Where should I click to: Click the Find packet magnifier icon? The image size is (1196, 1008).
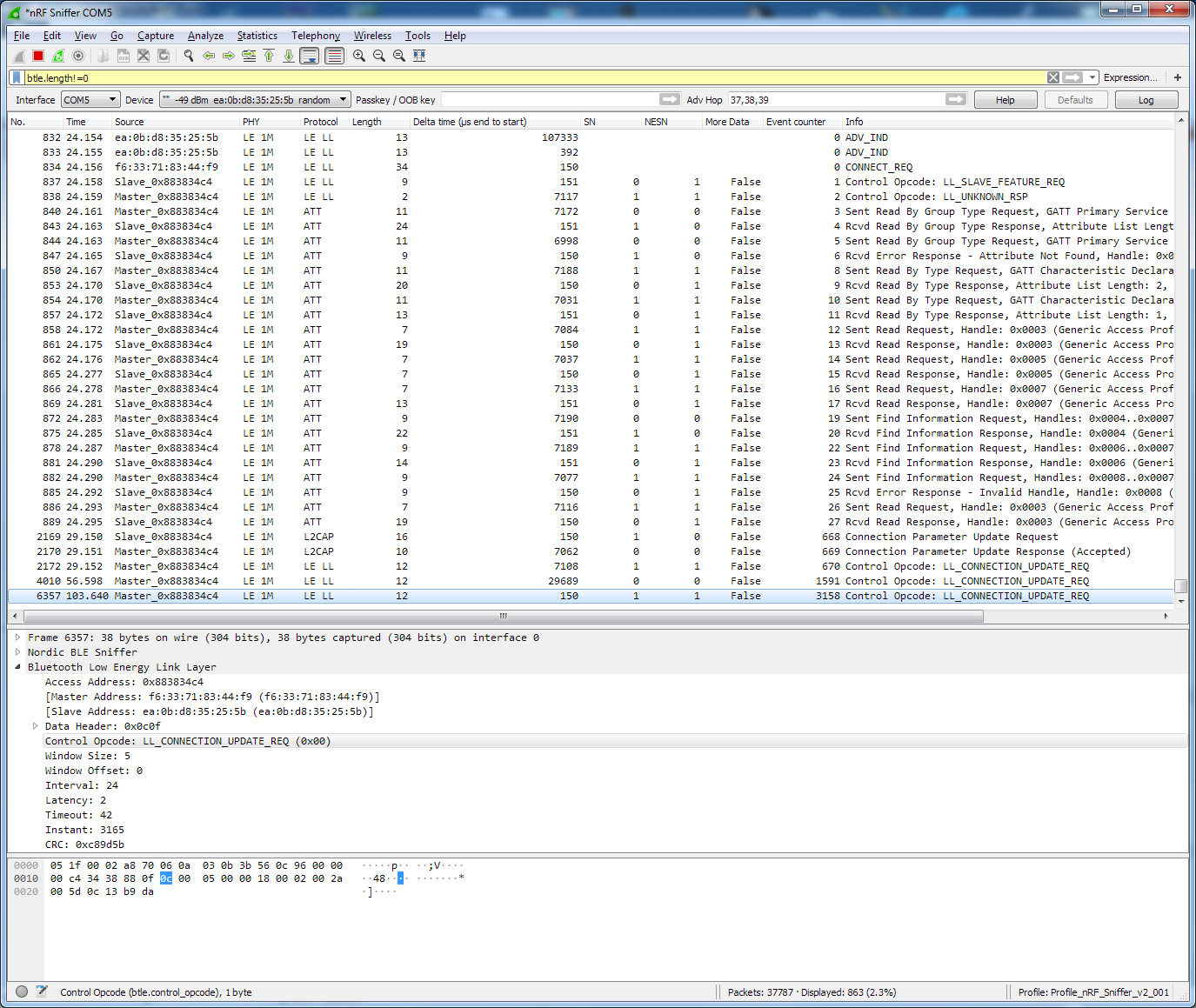(189, 56)
